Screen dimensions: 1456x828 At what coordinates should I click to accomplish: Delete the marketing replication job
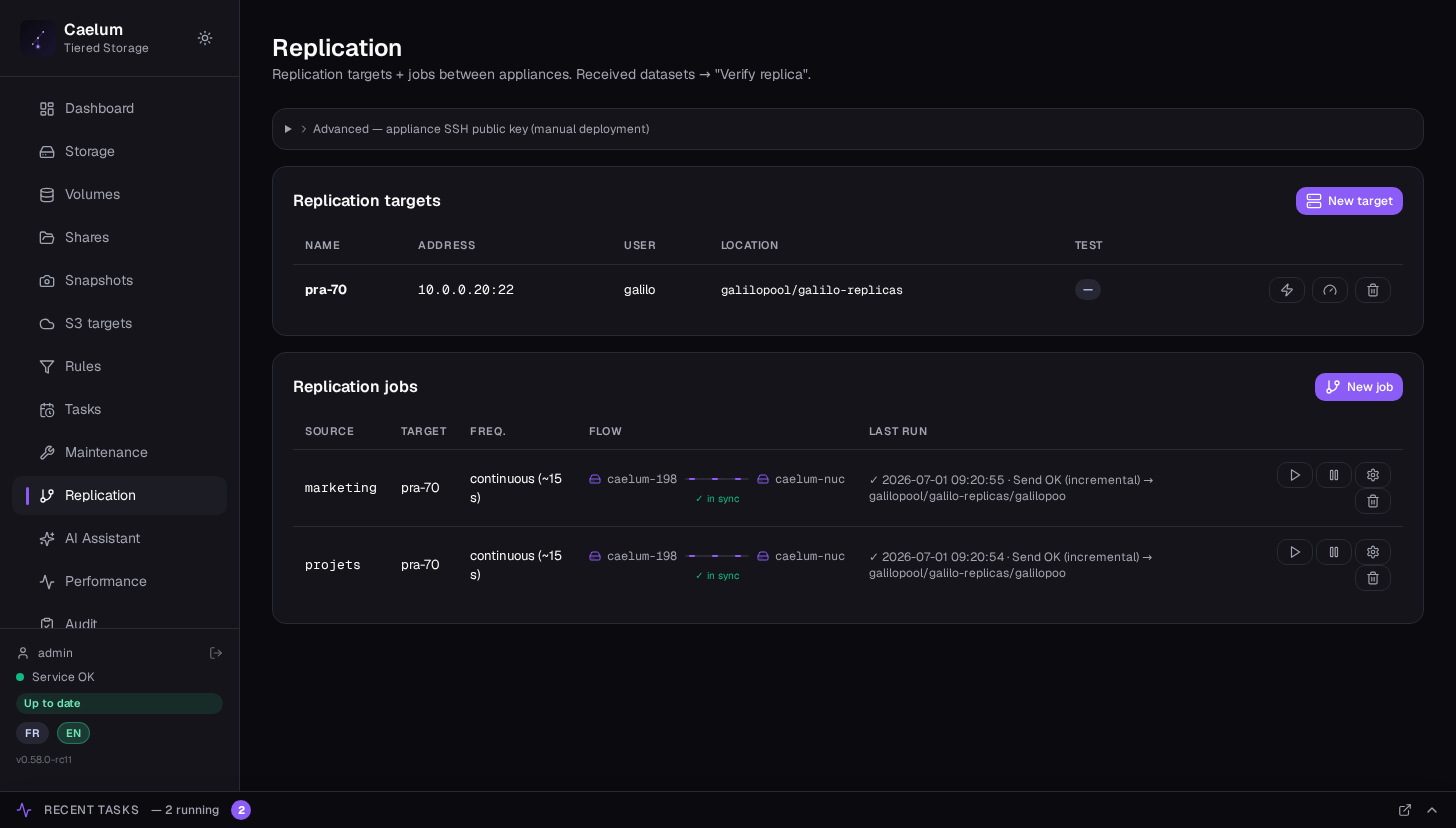[x=1373, y=501]
